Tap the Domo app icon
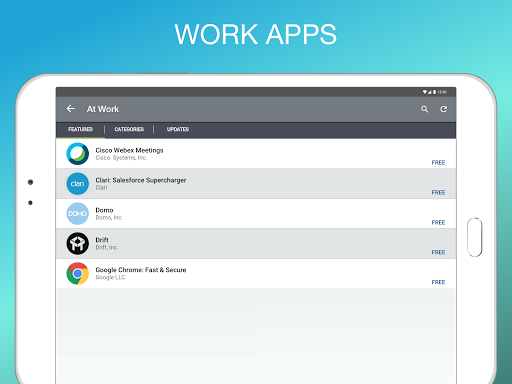Image resolution: width=512 pixels, height=384 pixels. click(78, 214)
